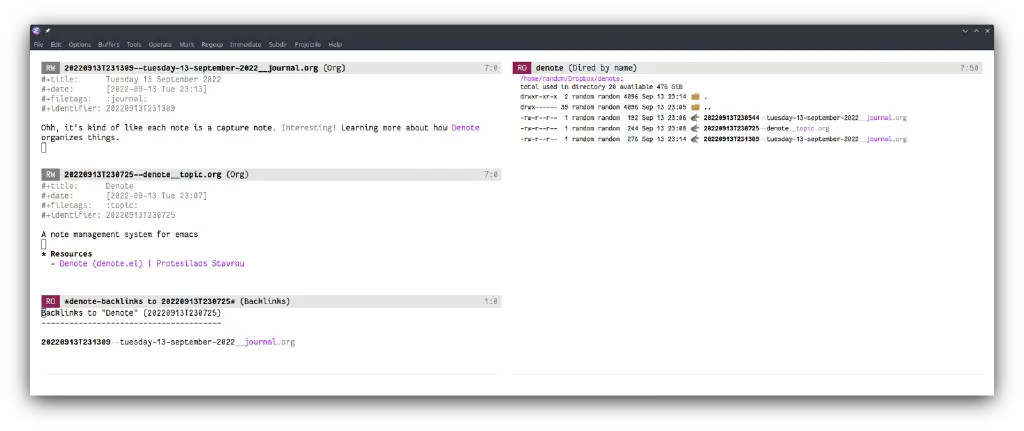Open the Mark menu

pos(187,44)
